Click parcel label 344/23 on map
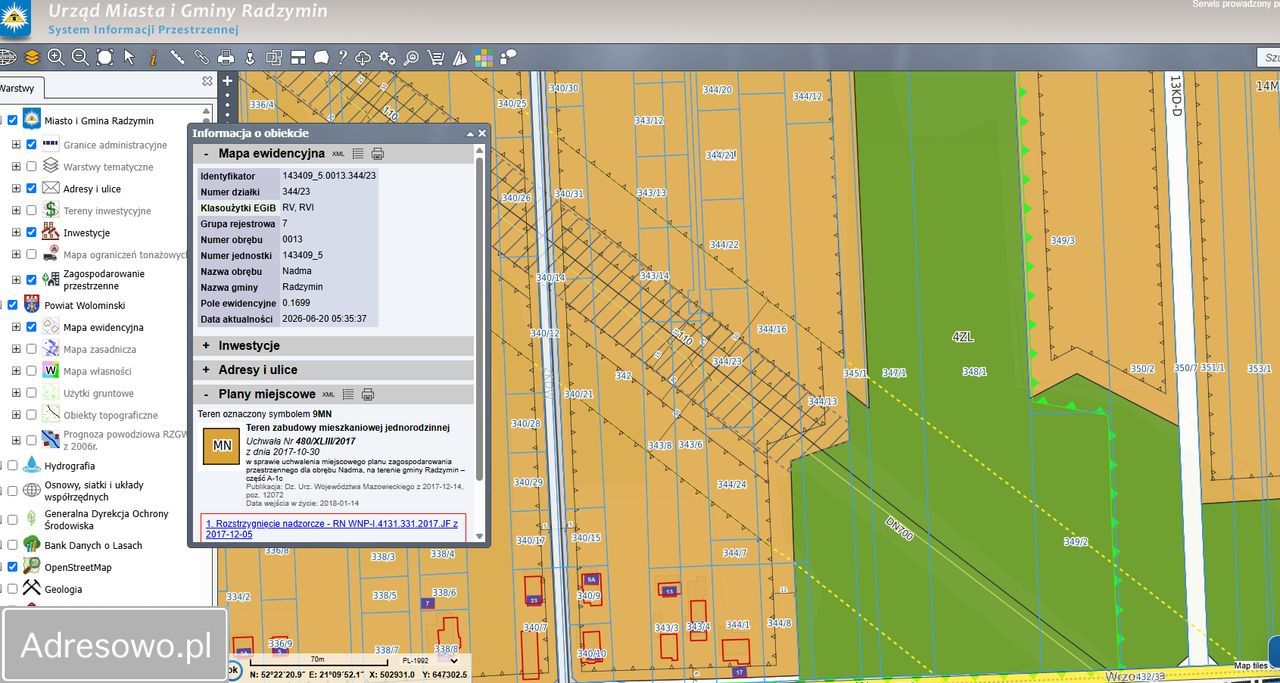 click(727, 361)
